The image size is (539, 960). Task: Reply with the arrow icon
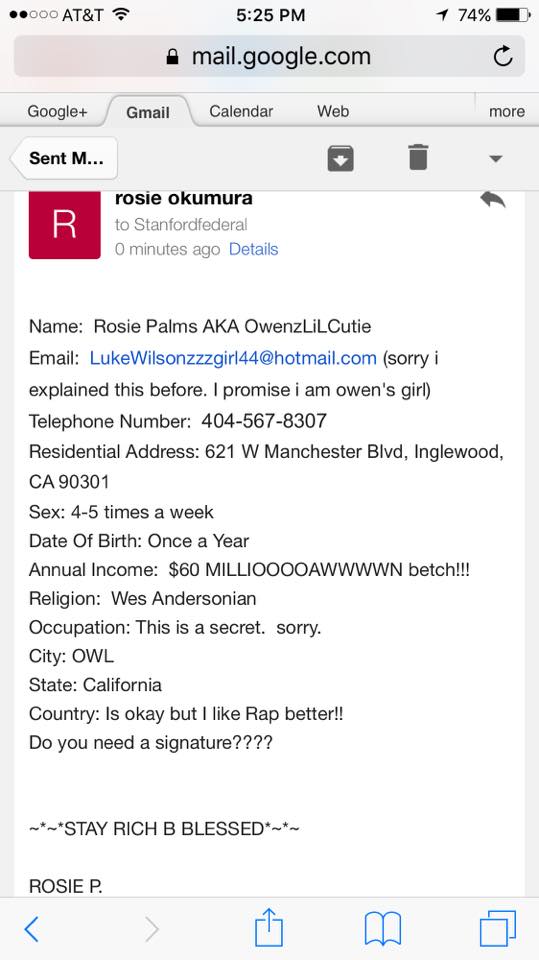pos(492,200)
